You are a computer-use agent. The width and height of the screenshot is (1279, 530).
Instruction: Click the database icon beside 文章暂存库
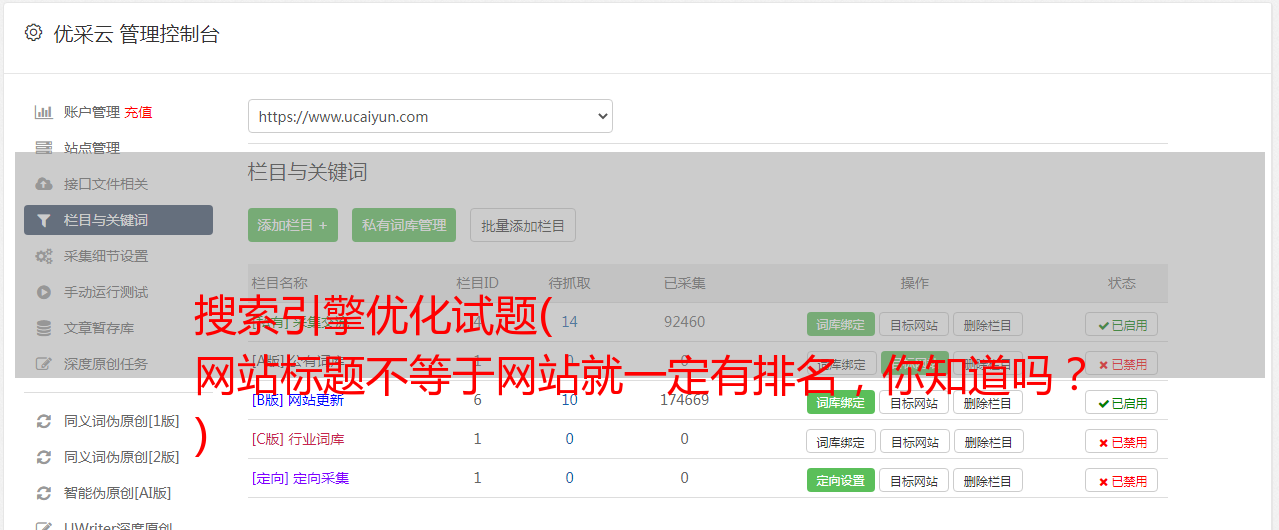tap(43, 328)
